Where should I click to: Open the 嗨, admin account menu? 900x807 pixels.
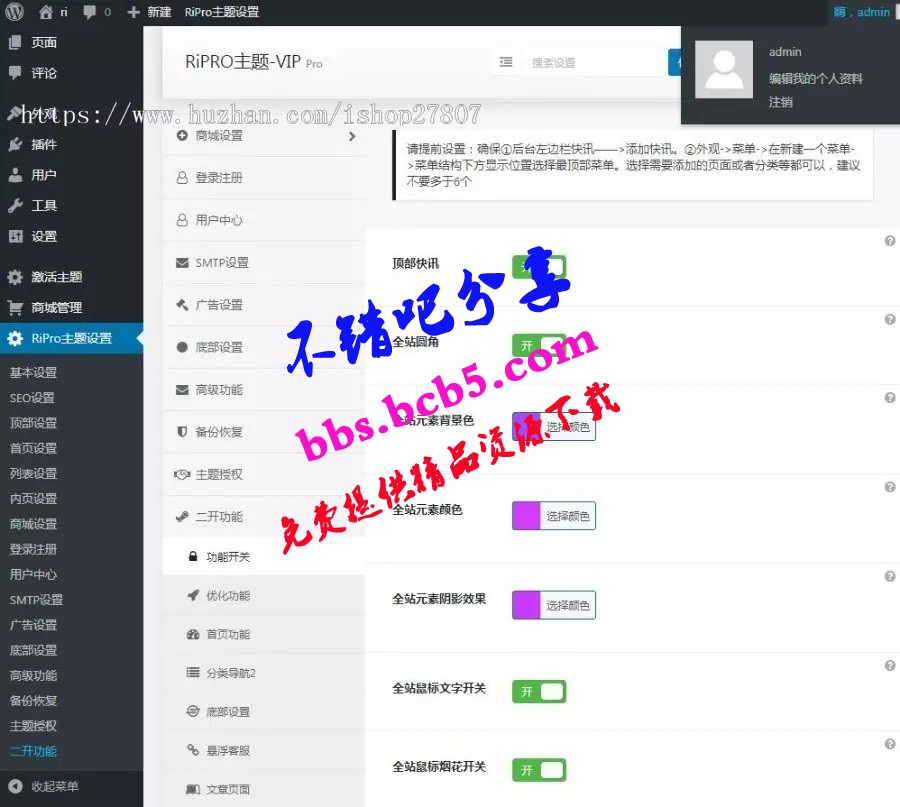[x=862, y=11]
